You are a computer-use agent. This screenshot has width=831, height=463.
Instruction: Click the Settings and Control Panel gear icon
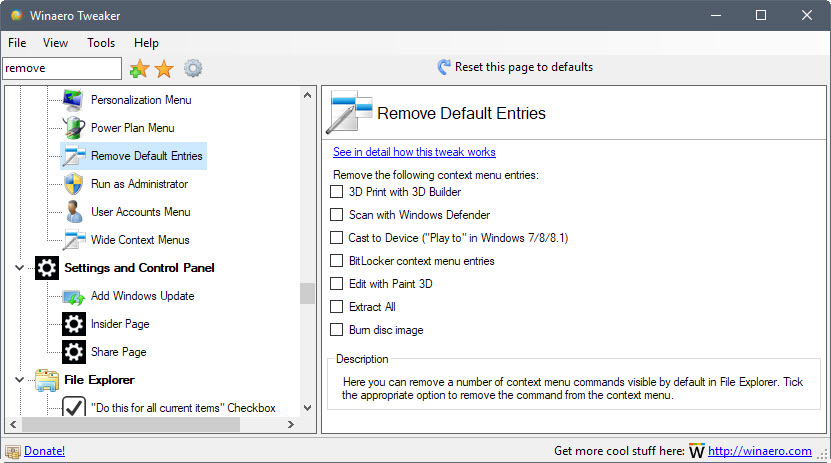click(x=47, y=268)
